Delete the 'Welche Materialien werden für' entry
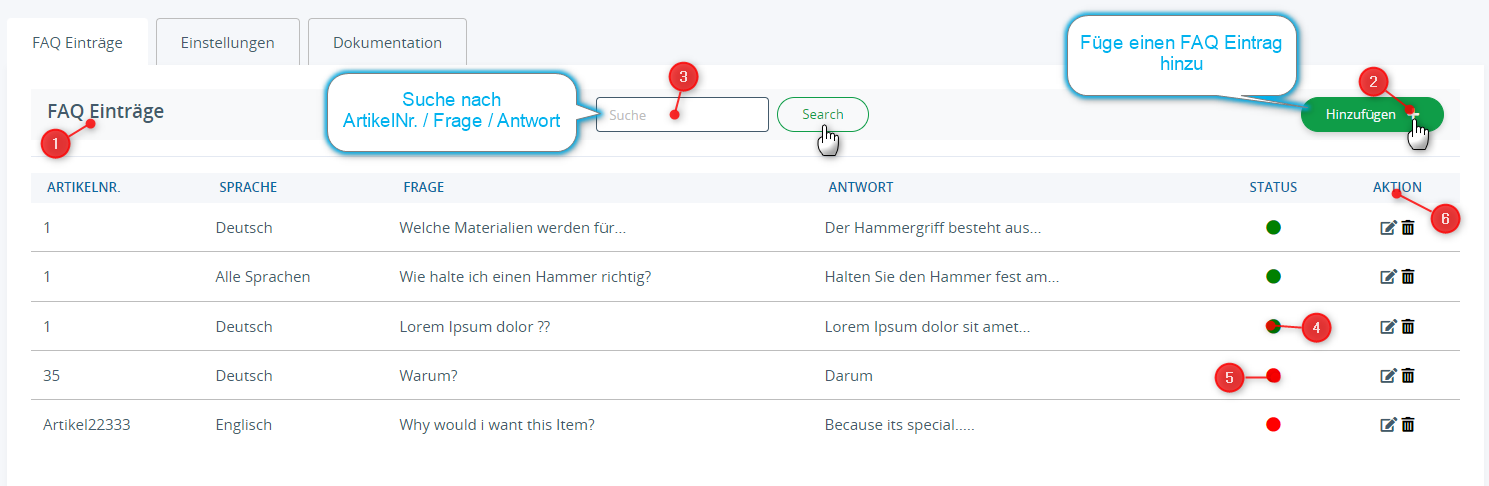The width and height of the screenshot is (1489, 486). coord(1408,228)
